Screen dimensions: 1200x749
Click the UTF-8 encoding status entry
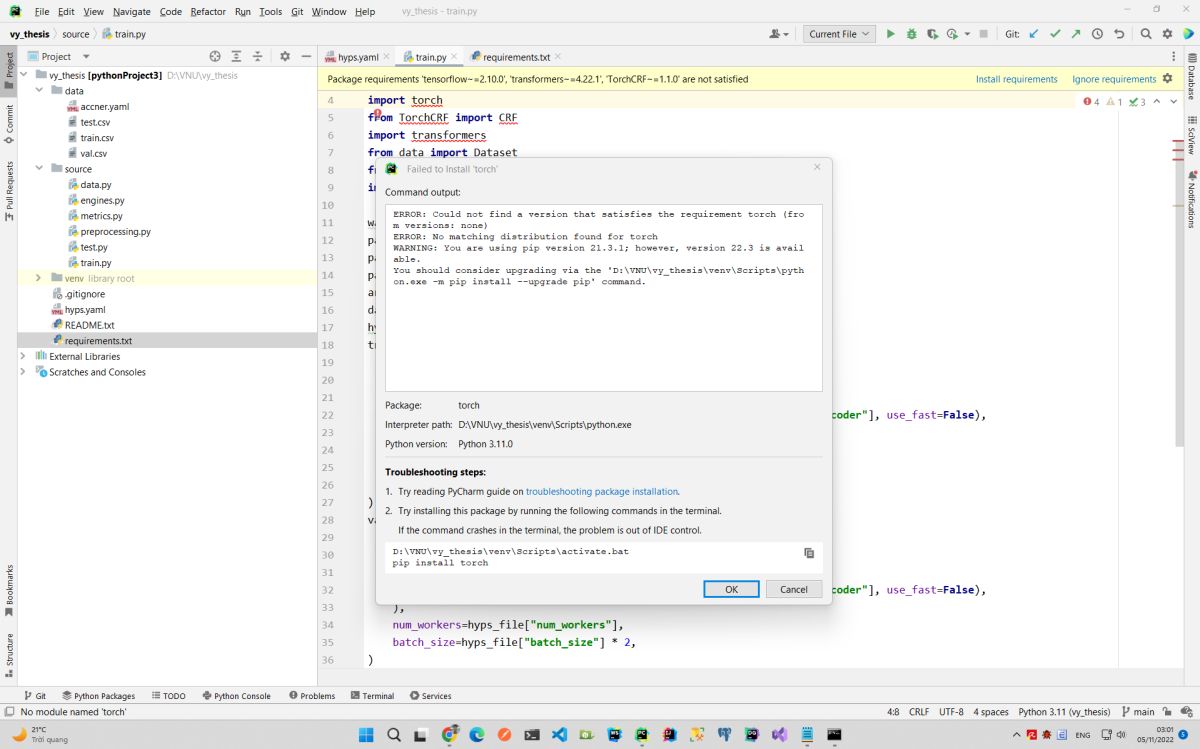(951, 712)
